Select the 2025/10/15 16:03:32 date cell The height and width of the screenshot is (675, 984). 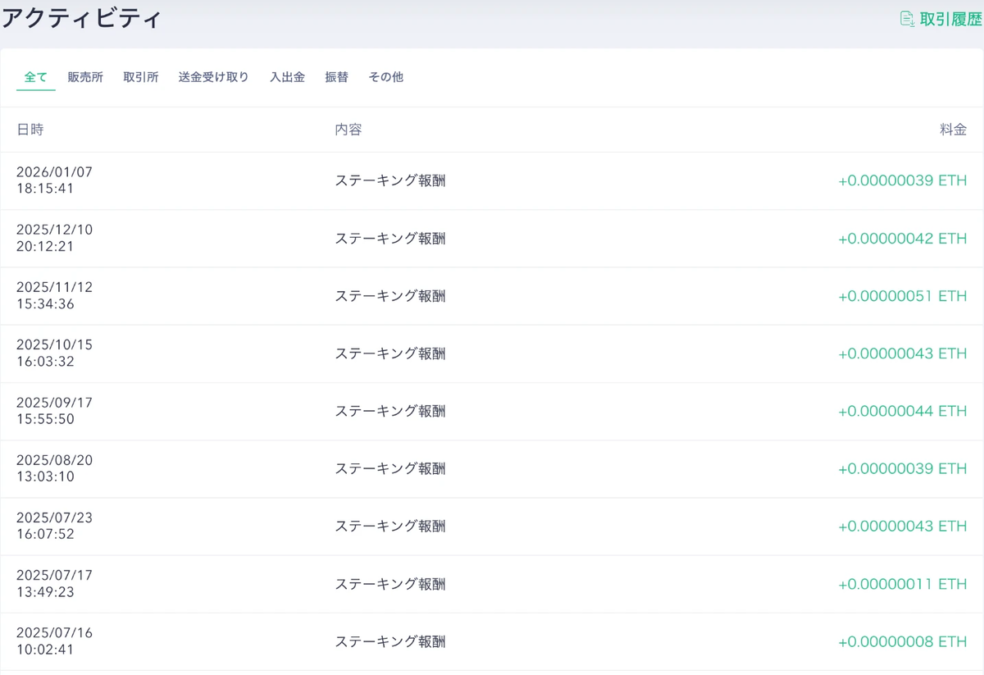click(55, 353)
